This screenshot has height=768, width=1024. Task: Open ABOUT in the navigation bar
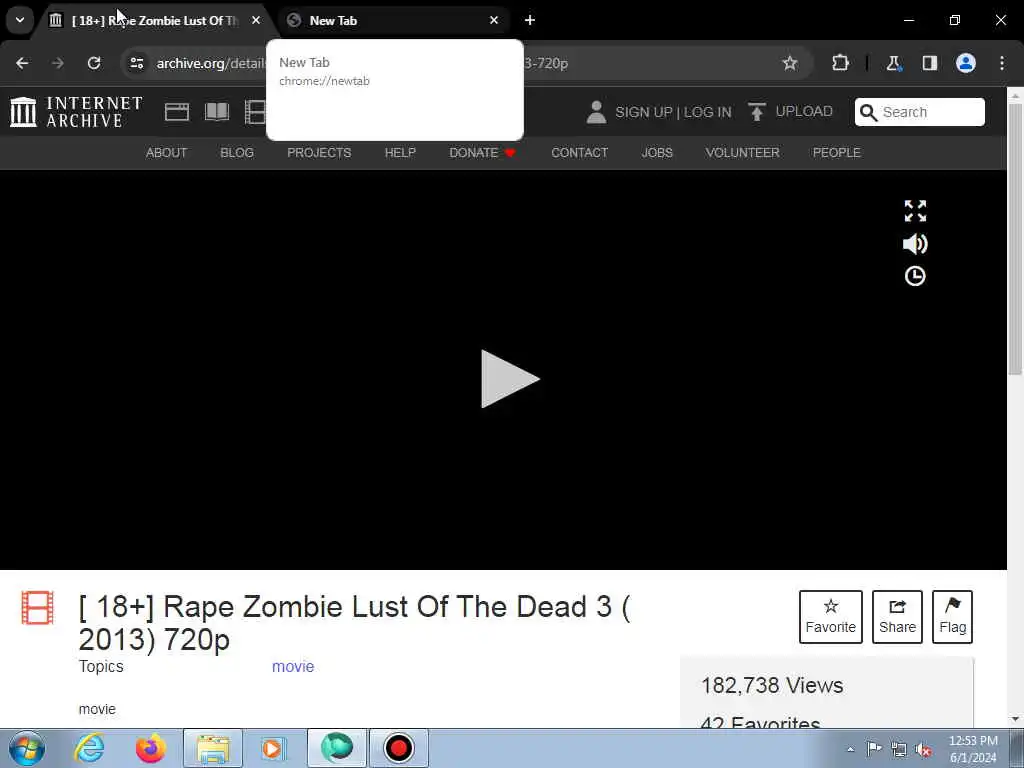(167, 153)
